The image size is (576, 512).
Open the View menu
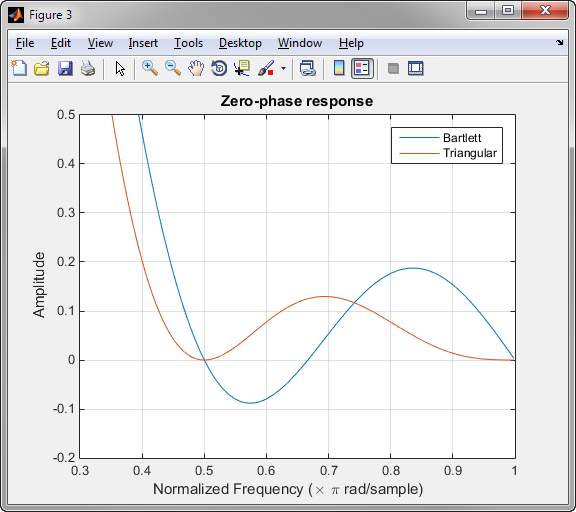pos(100,43)
